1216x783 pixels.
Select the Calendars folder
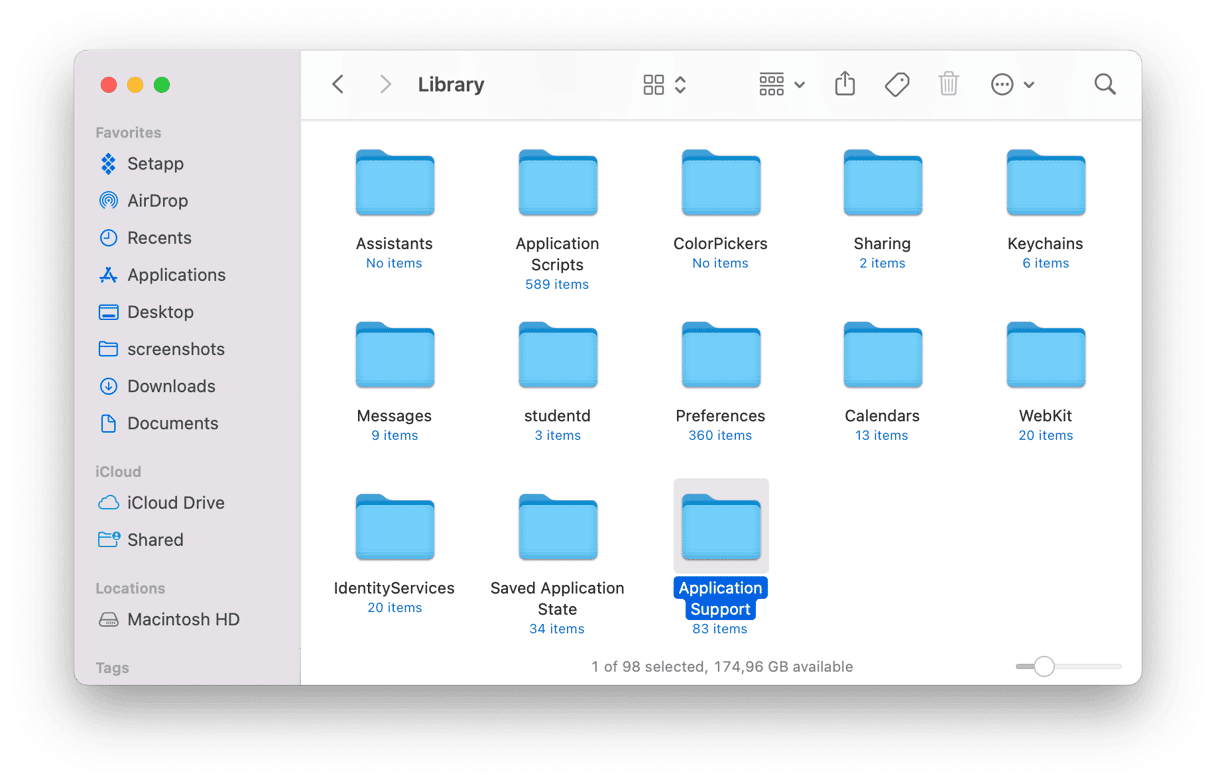[x=883, y=355]
